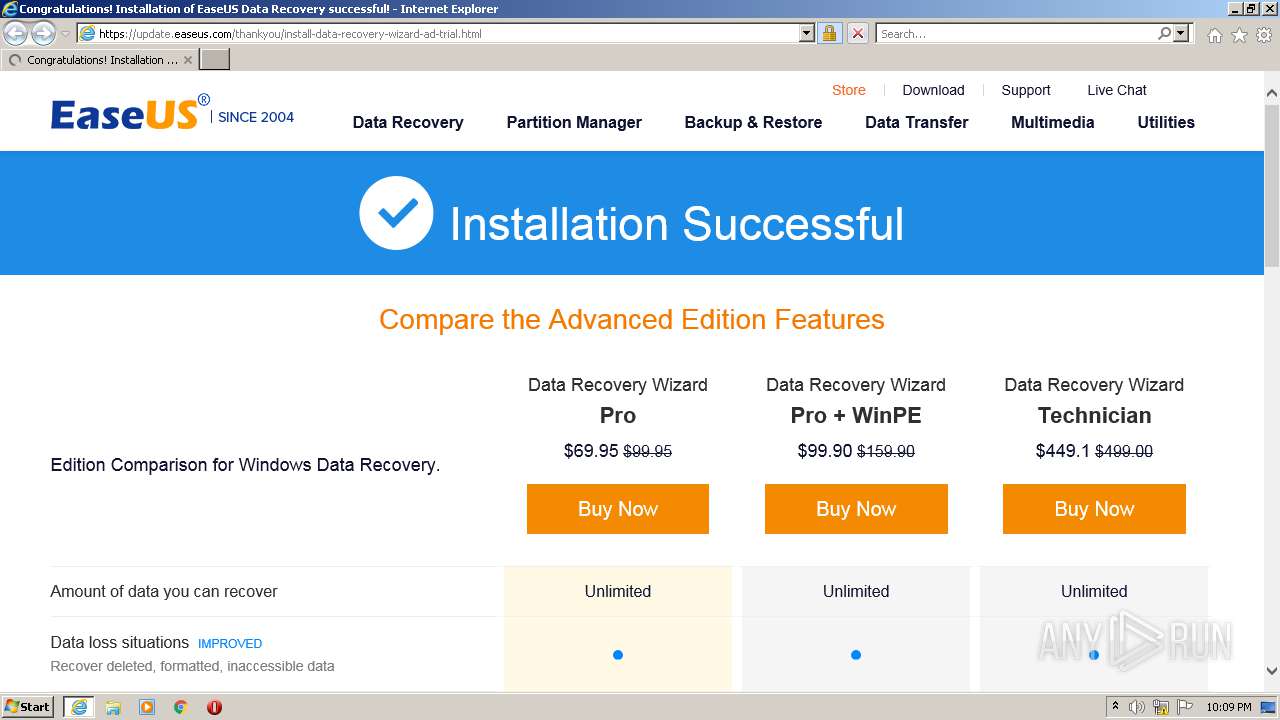Screen dimensions: 1280x720
Task: Click the browser Forward arrow button
Action: [x=43, y=34]
